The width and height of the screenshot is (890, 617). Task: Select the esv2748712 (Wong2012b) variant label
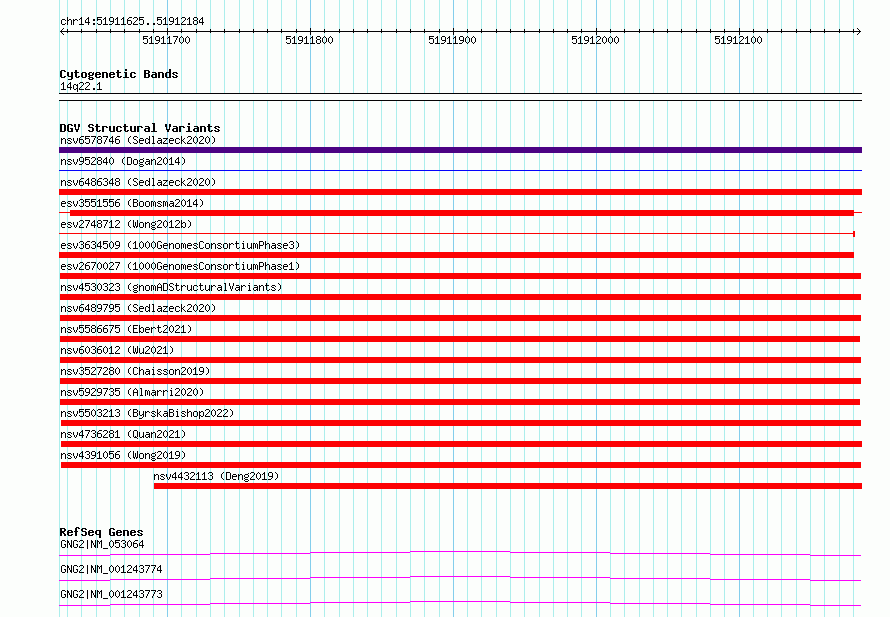click(126, 224)
